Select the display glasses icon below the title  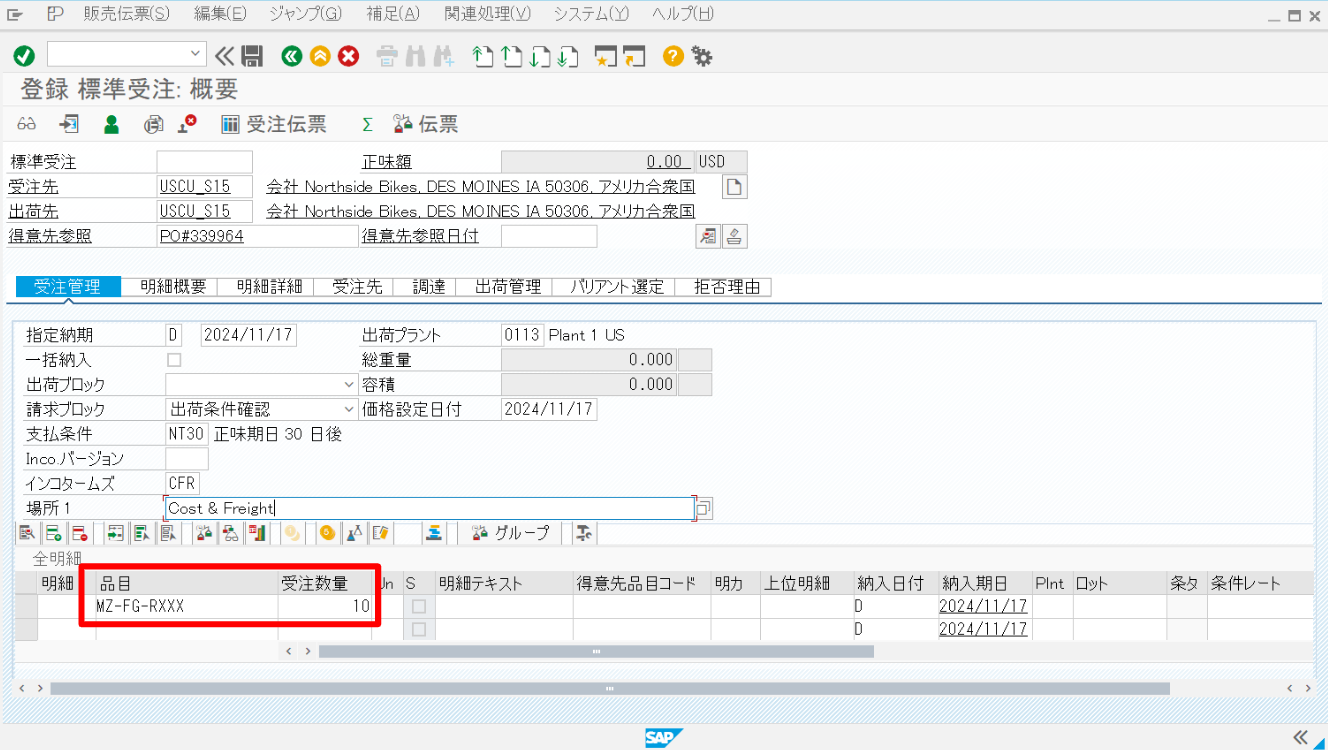click(25, 123)
